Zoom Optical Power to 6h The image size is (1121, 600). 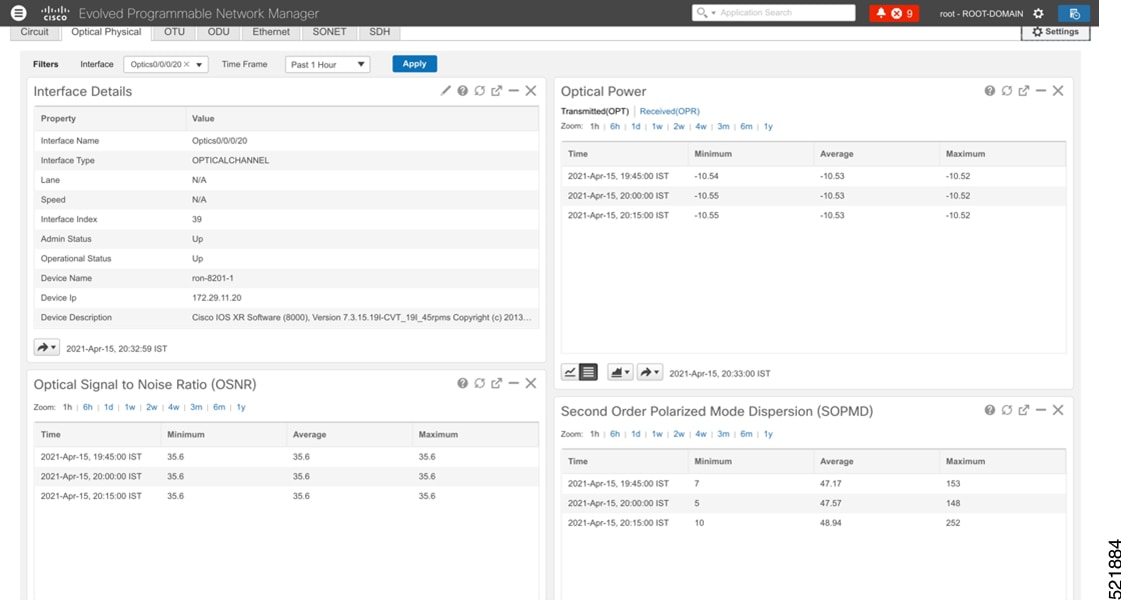615,127
